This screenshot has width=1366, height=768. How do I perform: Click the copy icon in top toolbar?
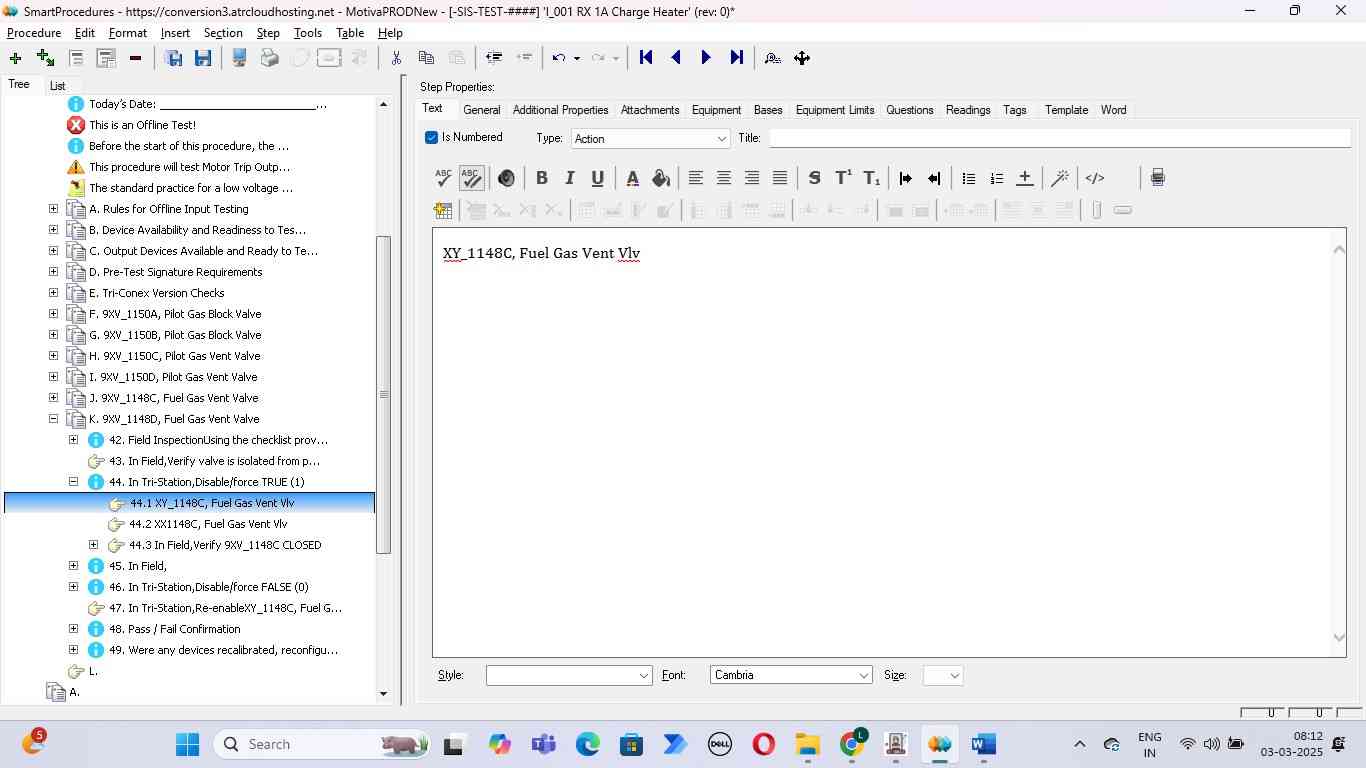point(426,58)
